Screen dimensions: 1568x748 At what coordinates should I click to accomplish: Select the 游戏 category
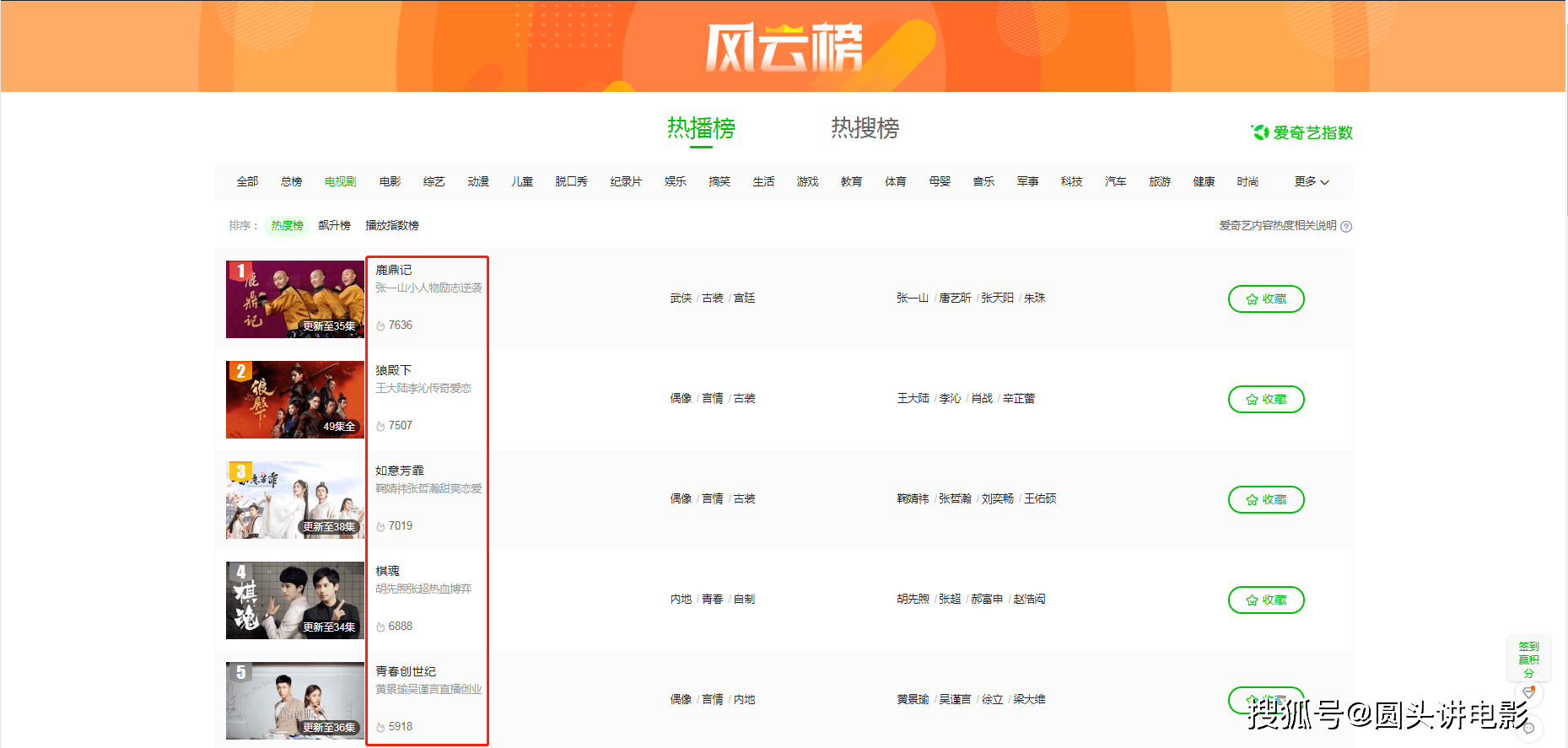coord(807,181)
